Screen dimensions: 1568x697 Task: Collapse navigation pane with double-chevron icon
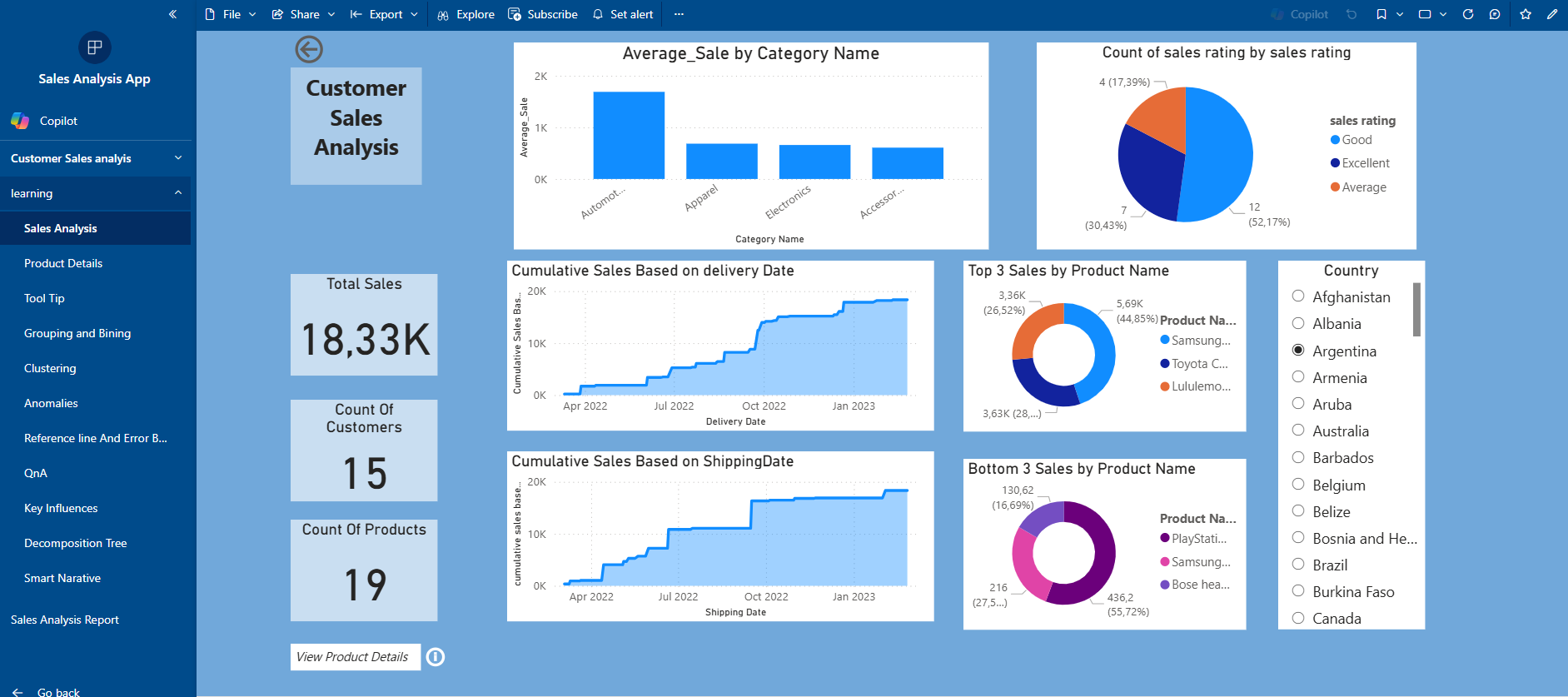click(x=172, y=14)
